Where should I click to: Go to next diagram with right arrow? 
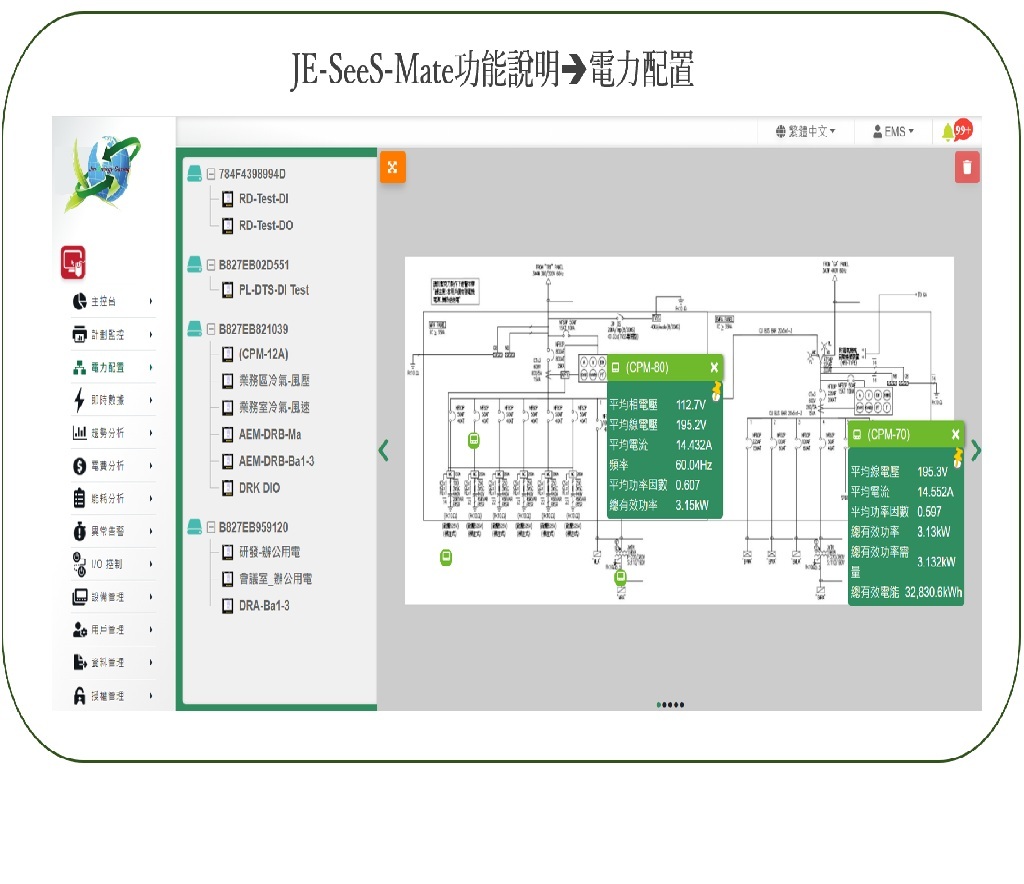[976, 451]
